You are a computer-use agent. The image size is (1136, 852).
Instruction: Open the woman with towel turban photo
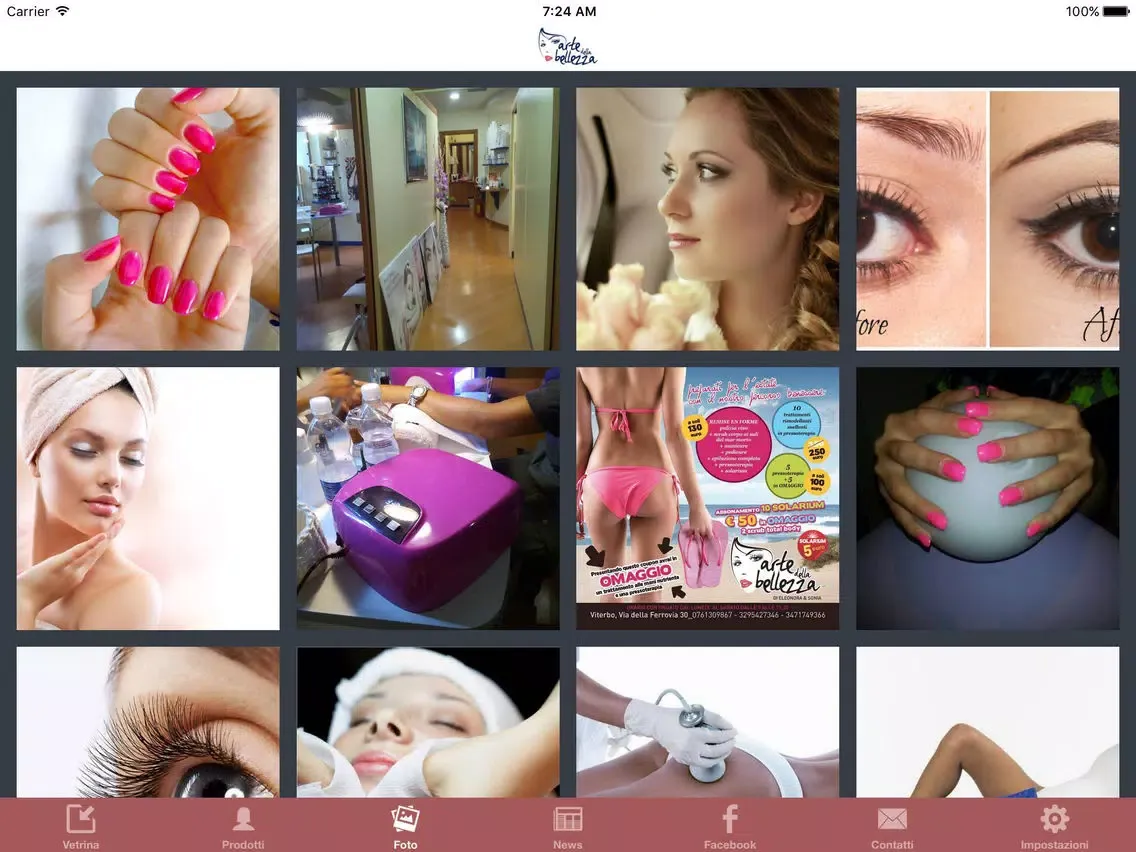(x=148, y=498)
